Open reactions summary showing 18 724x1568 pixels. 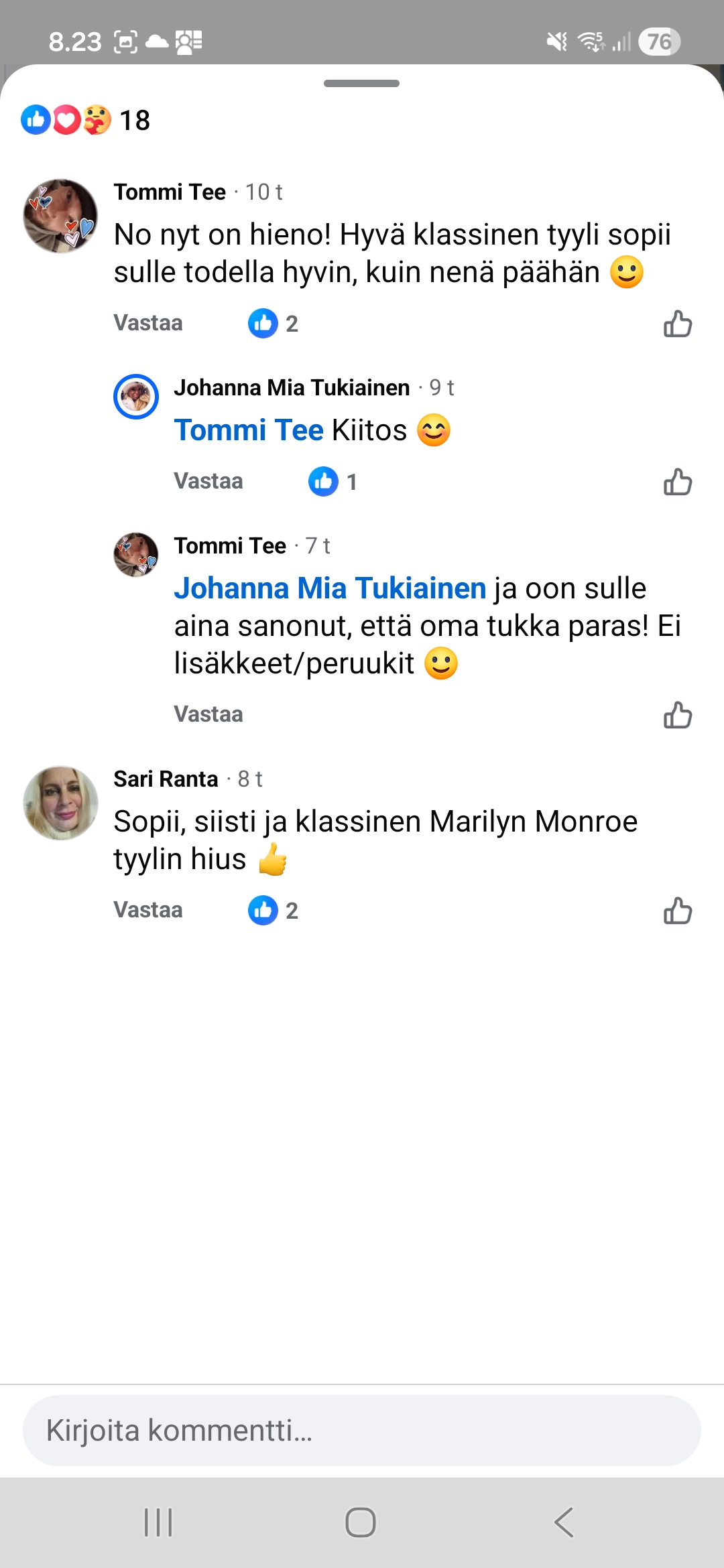(86, 121)
